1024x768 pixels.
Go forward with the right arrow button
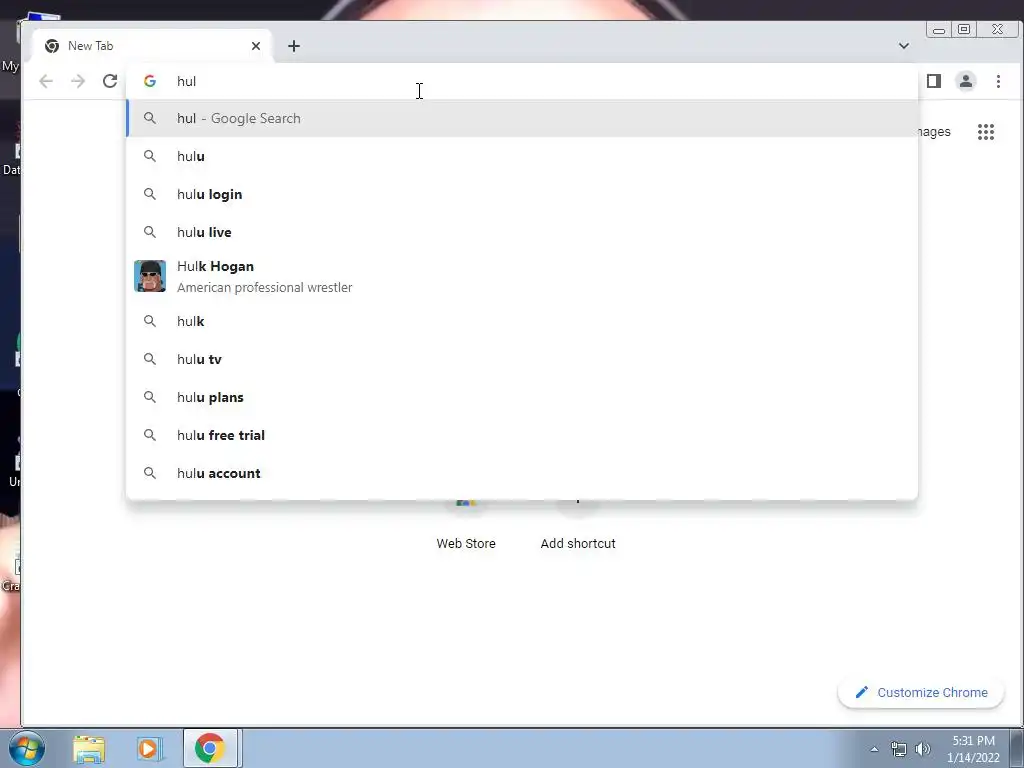click(78, 81)
